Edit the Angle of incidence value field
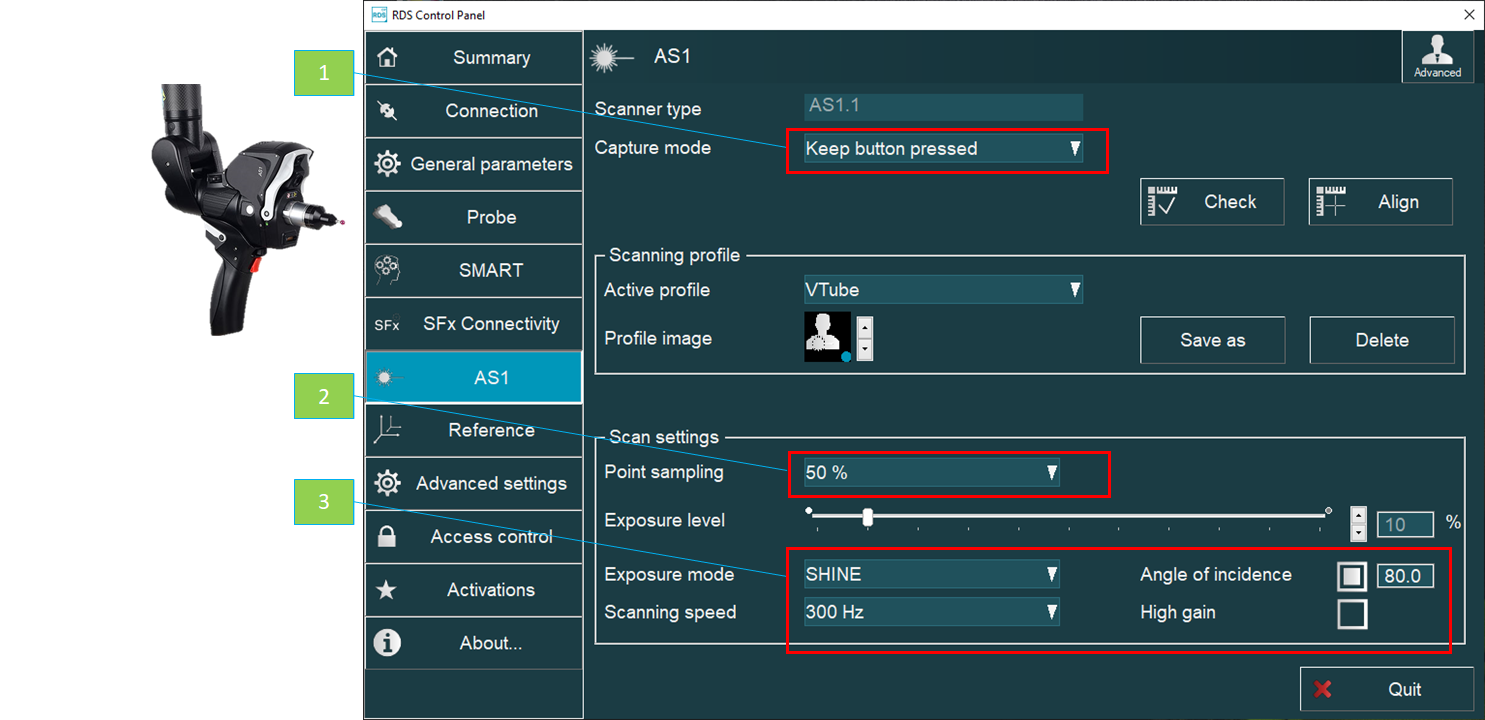Image resolution: width=1485 pixels, height=720 pixels. (1405, 575)
